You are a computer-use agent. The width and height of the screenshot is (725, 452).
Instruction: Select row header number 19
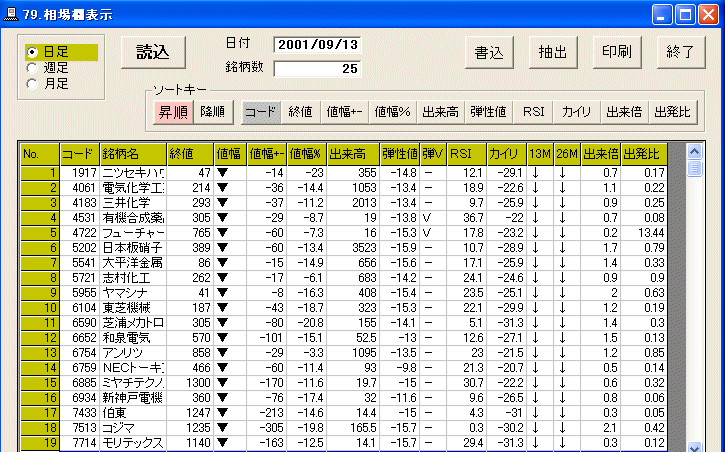(40, 443)
